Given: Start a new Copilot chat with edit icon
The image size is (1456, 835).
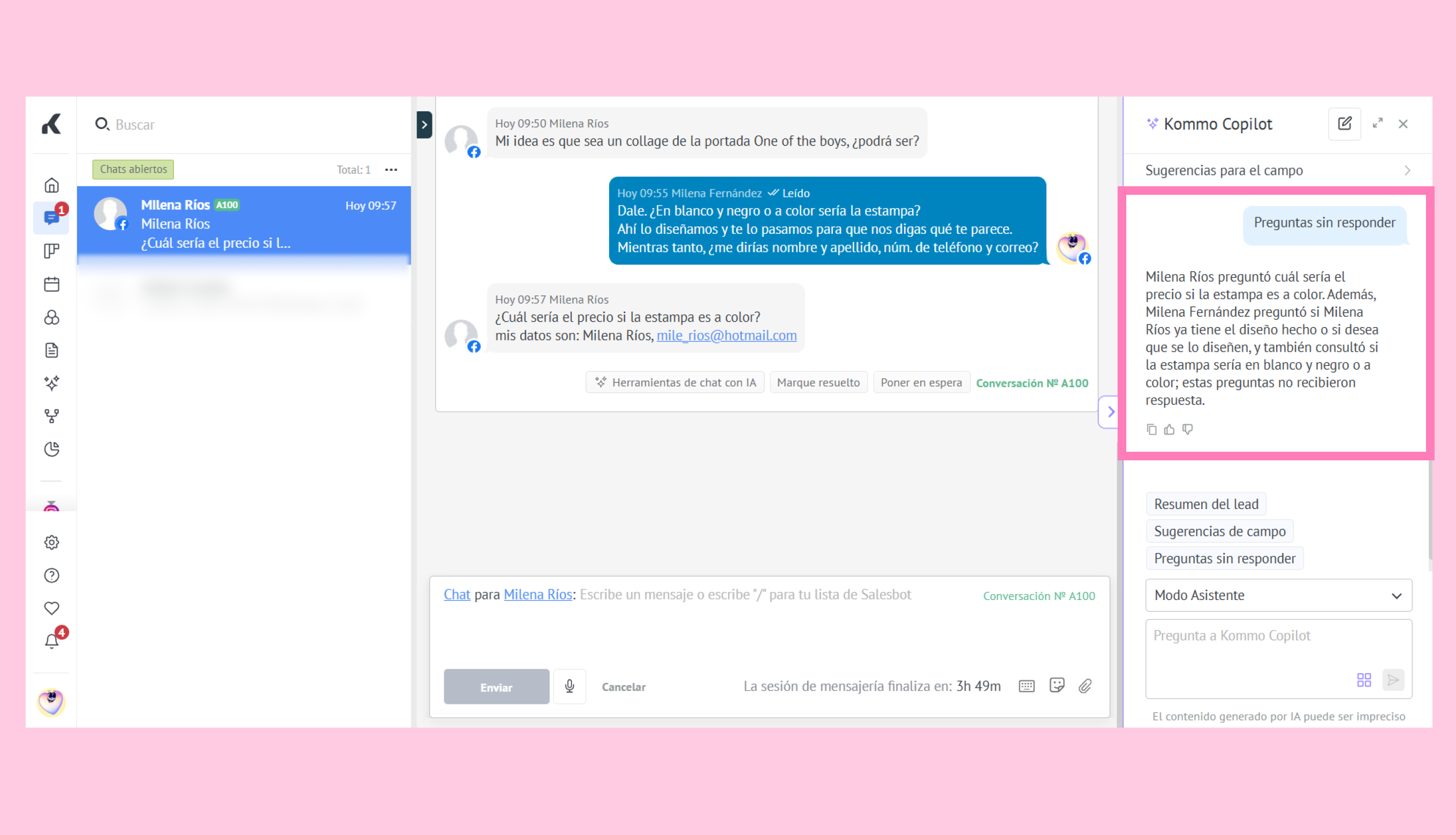Looking at the screenshot, I should pos(1345,124).
